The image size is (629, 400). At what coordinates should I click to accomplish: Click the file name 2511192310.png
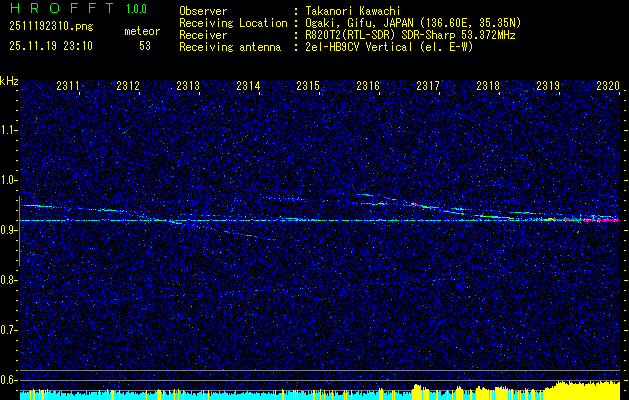51,27
